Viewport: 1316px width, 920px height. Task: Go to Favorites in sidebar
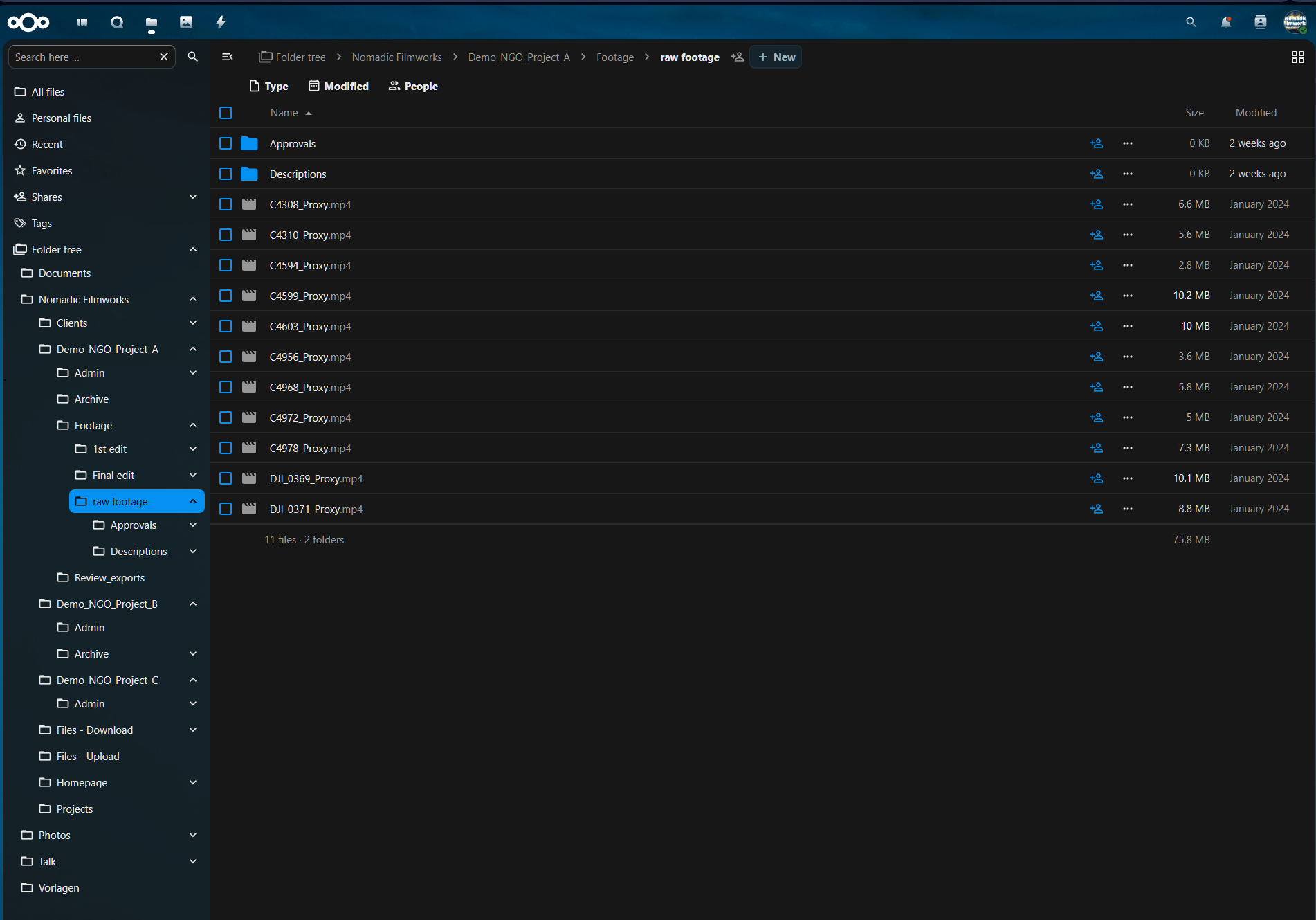tap(52, 171)
